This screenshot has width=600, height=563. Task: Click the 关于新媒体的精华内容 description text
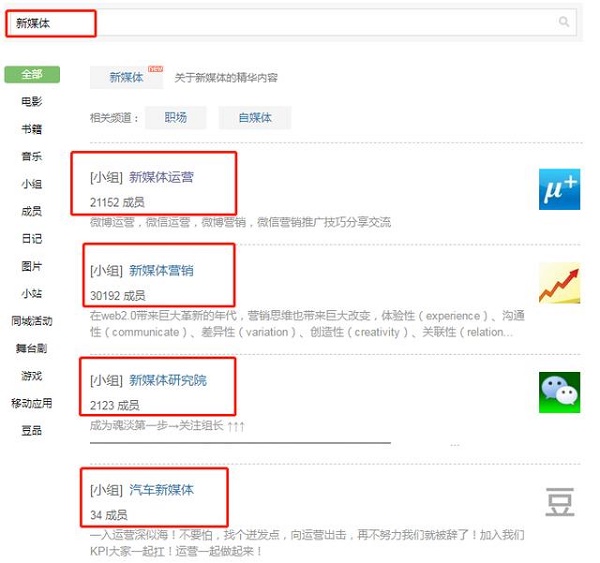point(226,78)
